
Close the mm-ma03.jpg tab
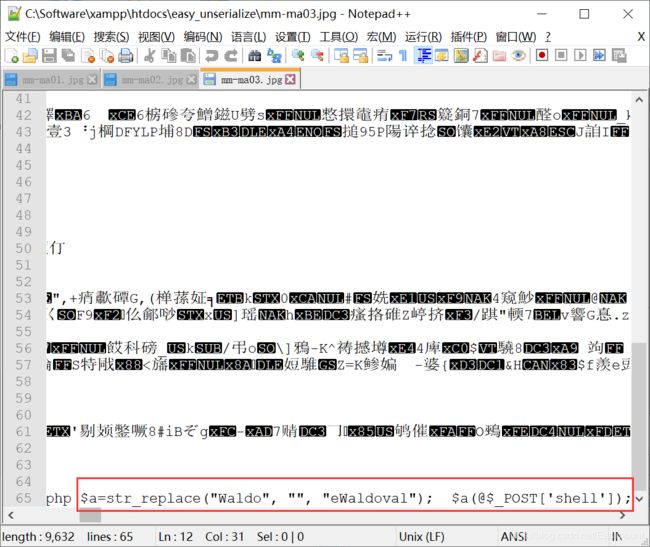tap(291, 79)
